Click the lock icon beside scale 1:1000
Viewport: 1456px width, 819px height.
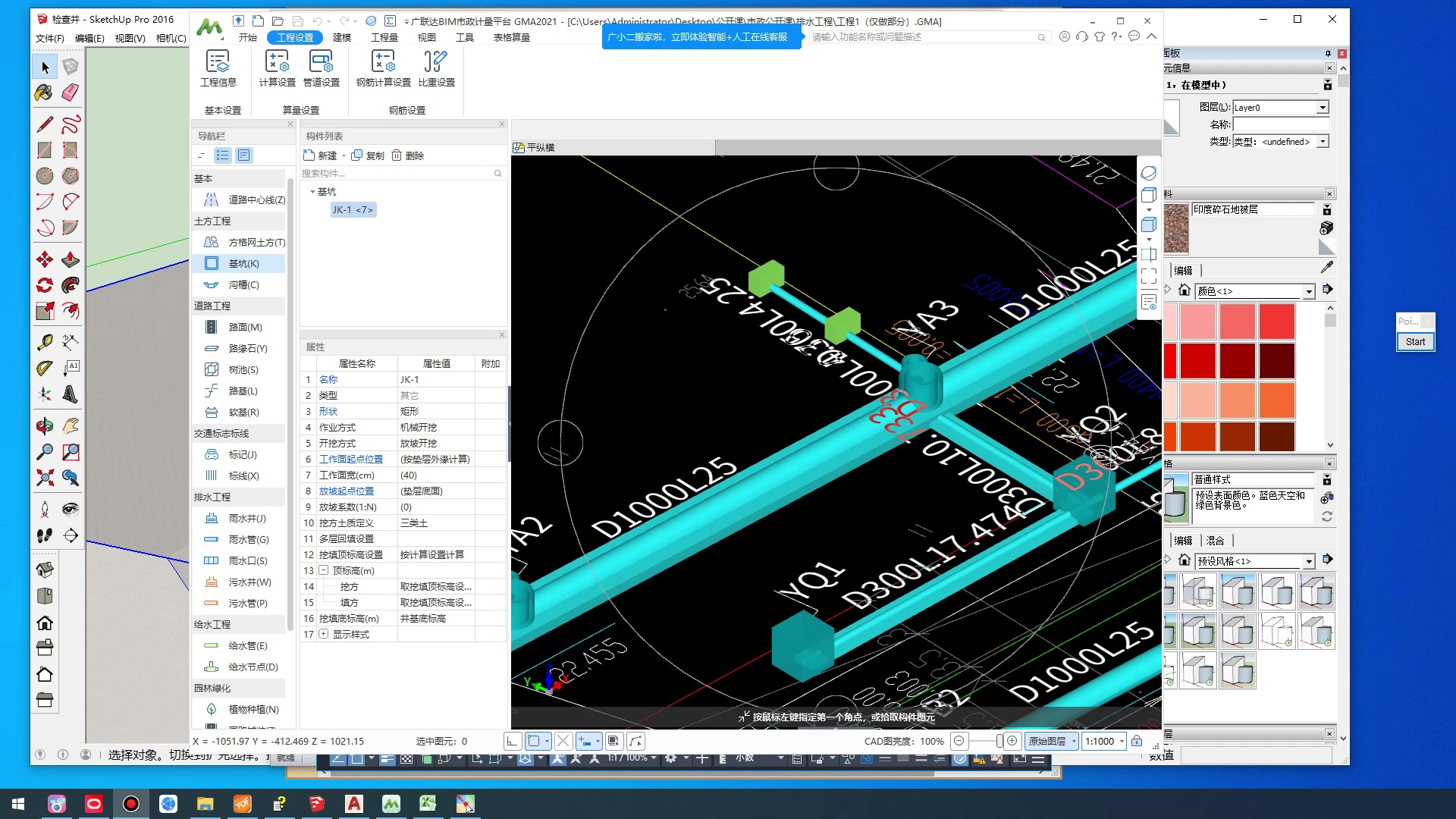(1137, 741)
